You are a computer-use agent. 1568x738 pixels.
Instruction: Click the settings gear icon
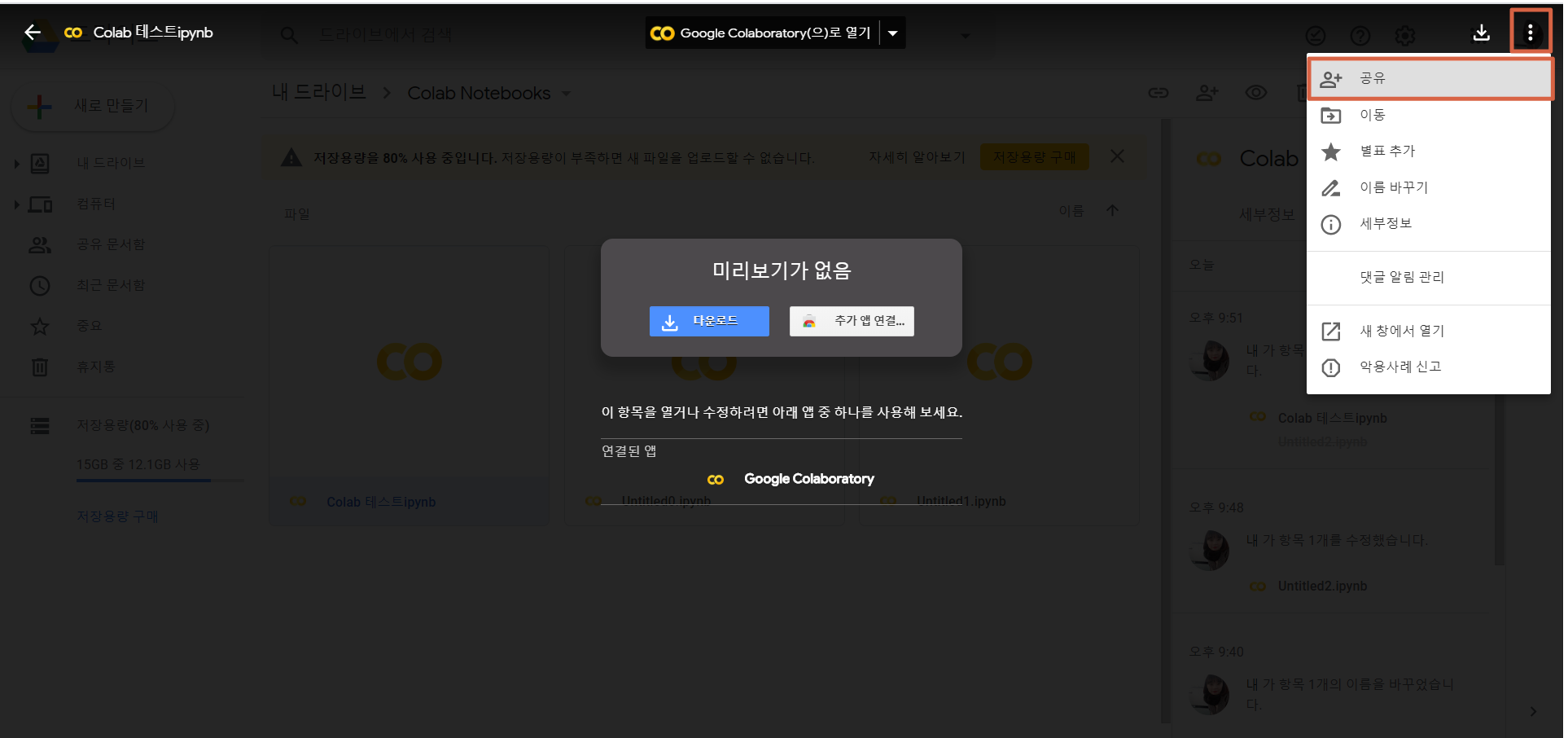[1405, 36]
